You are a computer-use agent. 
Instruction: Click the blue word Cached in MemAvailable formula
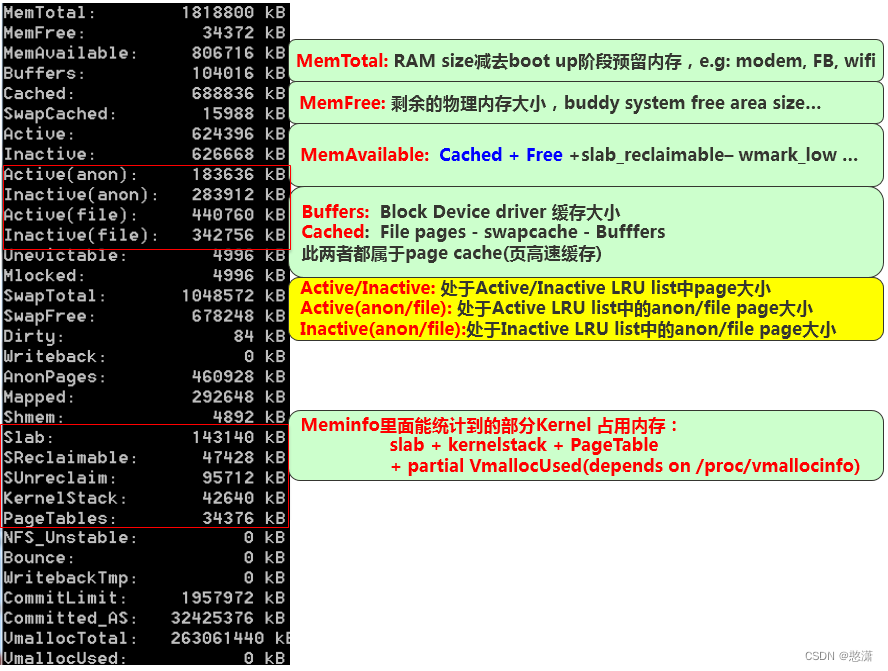click(471, 155)
